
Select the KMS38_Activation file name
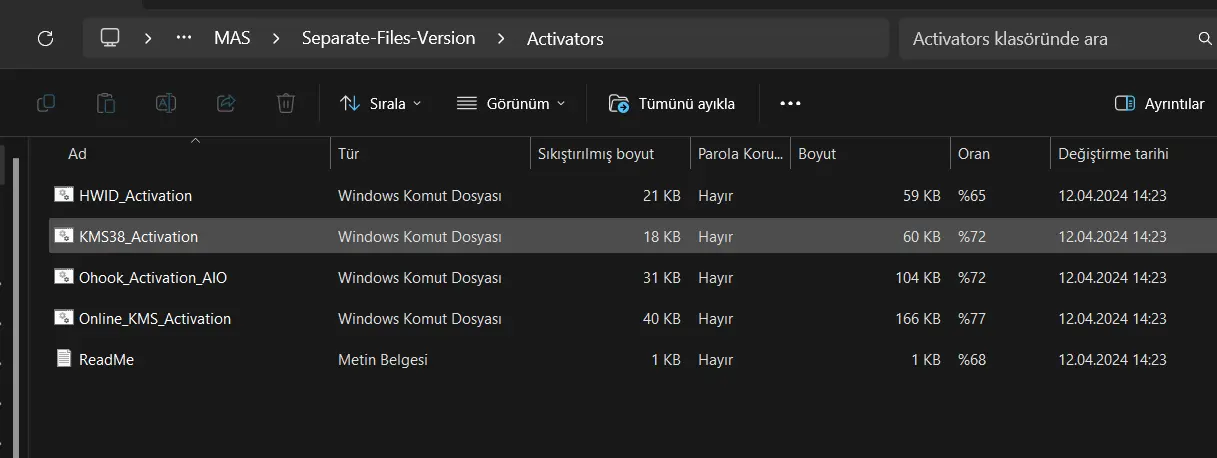point(138,237)
